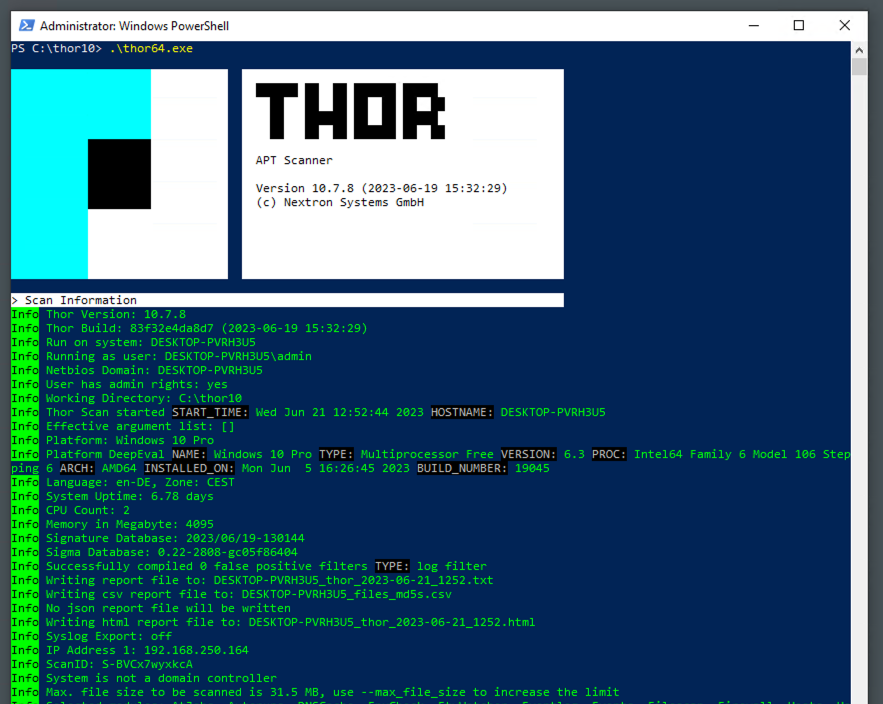Image resolution: width=883 pixels, height=704 pixels.
Task: Click the 'IP Address 1: 192.168.250.164' line
Action: 147,650
